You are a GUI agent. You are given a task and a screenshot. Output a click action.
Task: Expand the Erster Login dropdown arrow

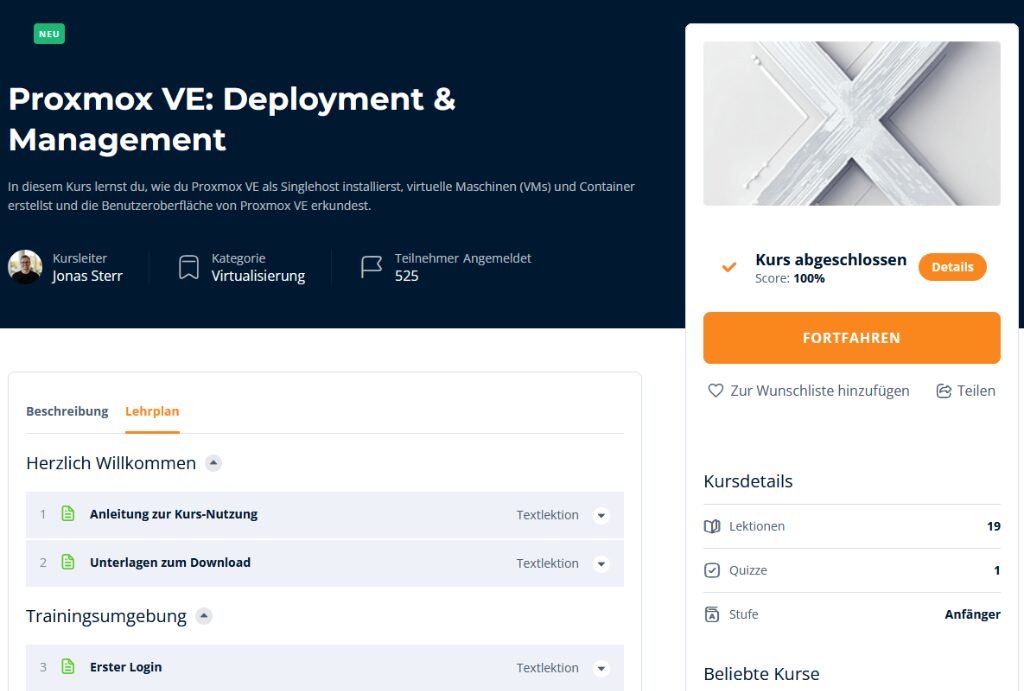[x=601, y=668]
